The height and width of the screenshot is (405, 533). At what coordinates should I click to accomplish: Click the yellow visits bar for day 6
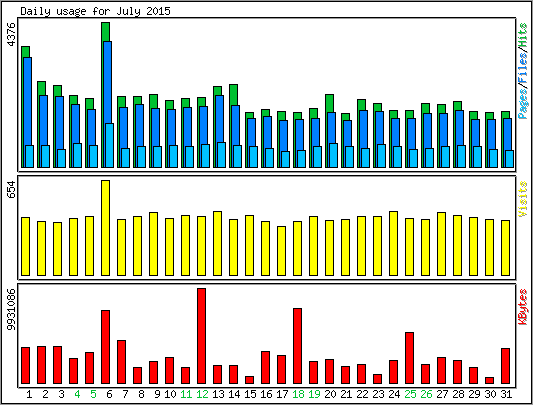(105, 228)
